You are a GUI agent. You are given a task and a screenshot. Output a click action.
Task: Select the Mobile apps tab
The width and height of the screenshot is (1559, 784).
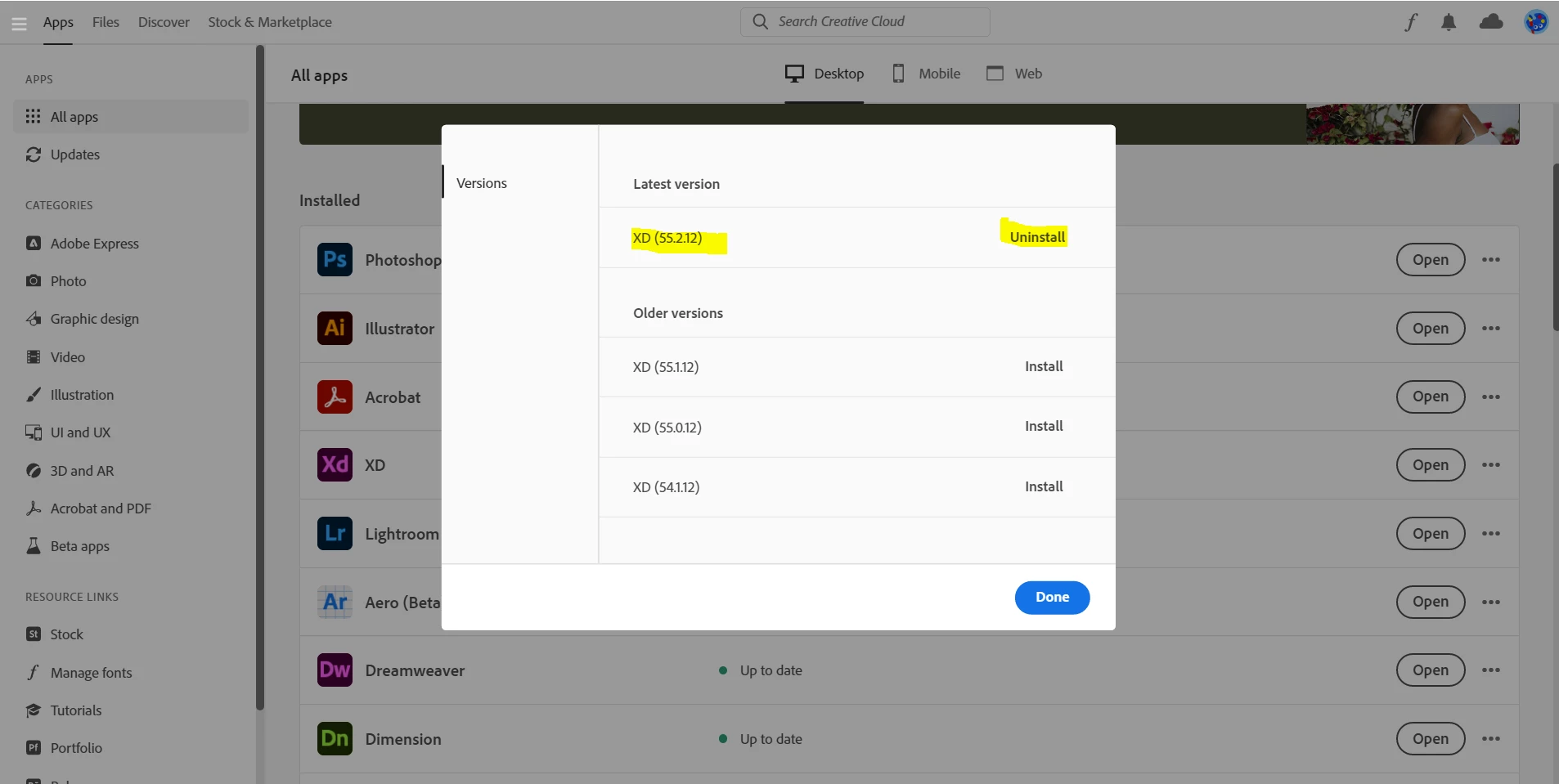(x=926, y=74)
